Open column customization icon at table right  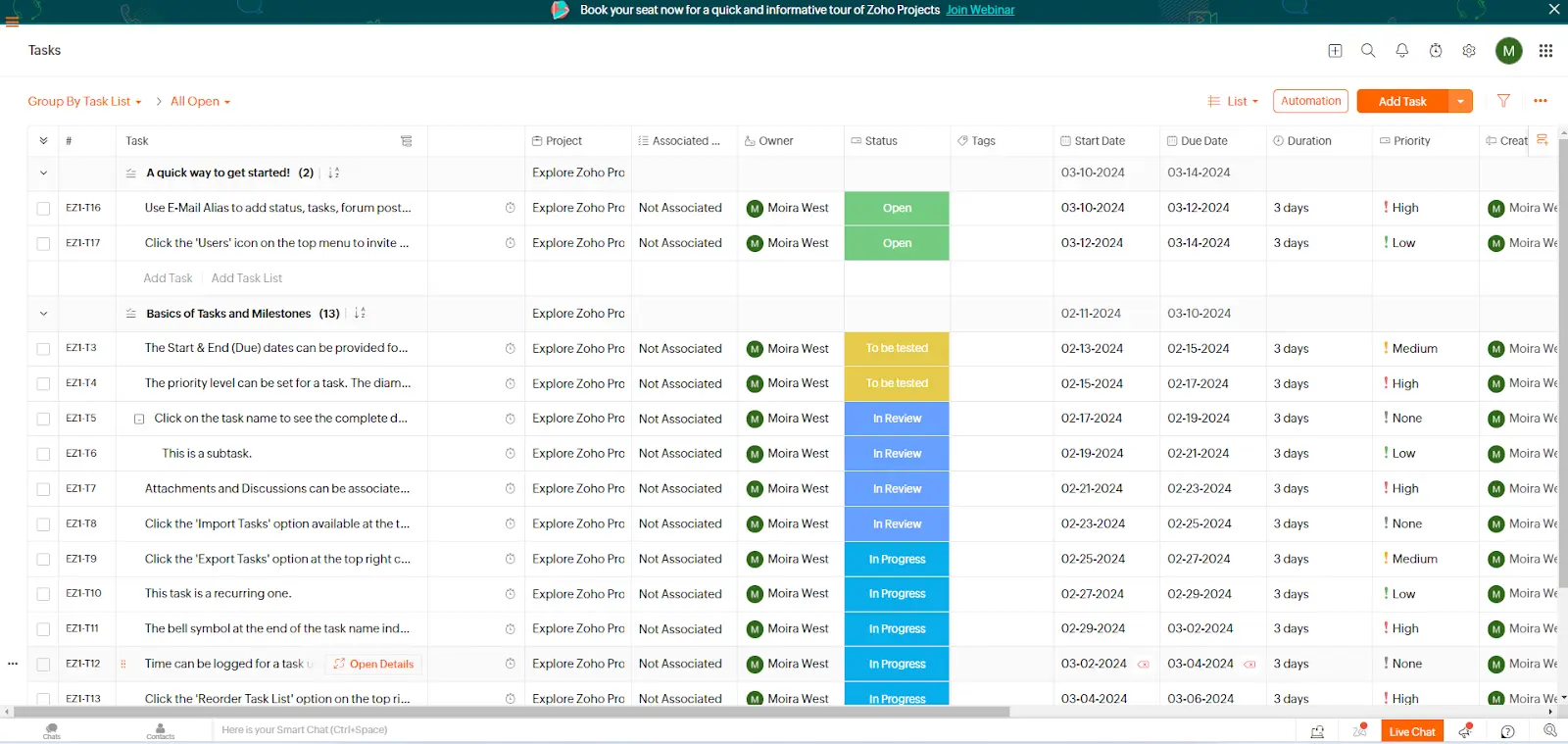coord(1542,140)
